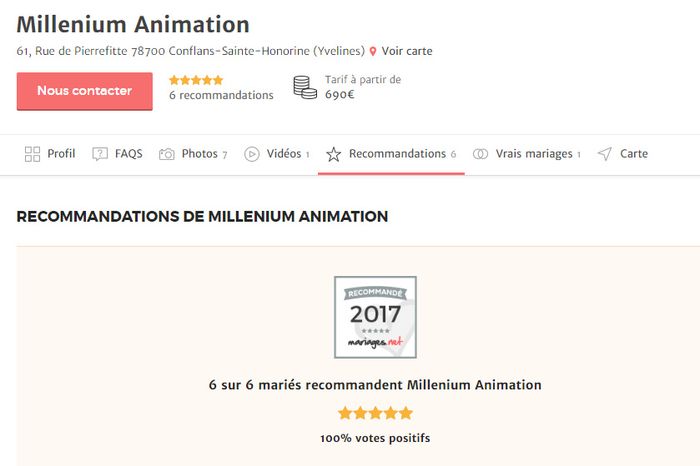Image resolution: width=700 pixels, height=466 pixels.
Task: Open the Voir carte link
Action: 407,51
